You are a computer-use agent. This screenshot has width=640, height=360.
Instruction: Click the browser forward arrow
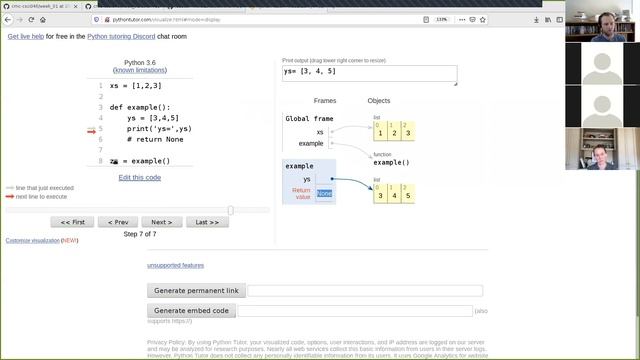[20, 20]
